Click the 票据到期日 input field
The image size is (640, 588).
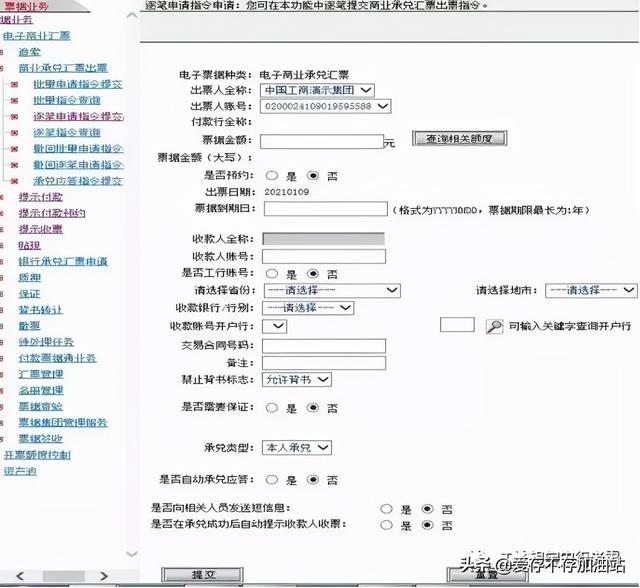(x=325, y=209)
